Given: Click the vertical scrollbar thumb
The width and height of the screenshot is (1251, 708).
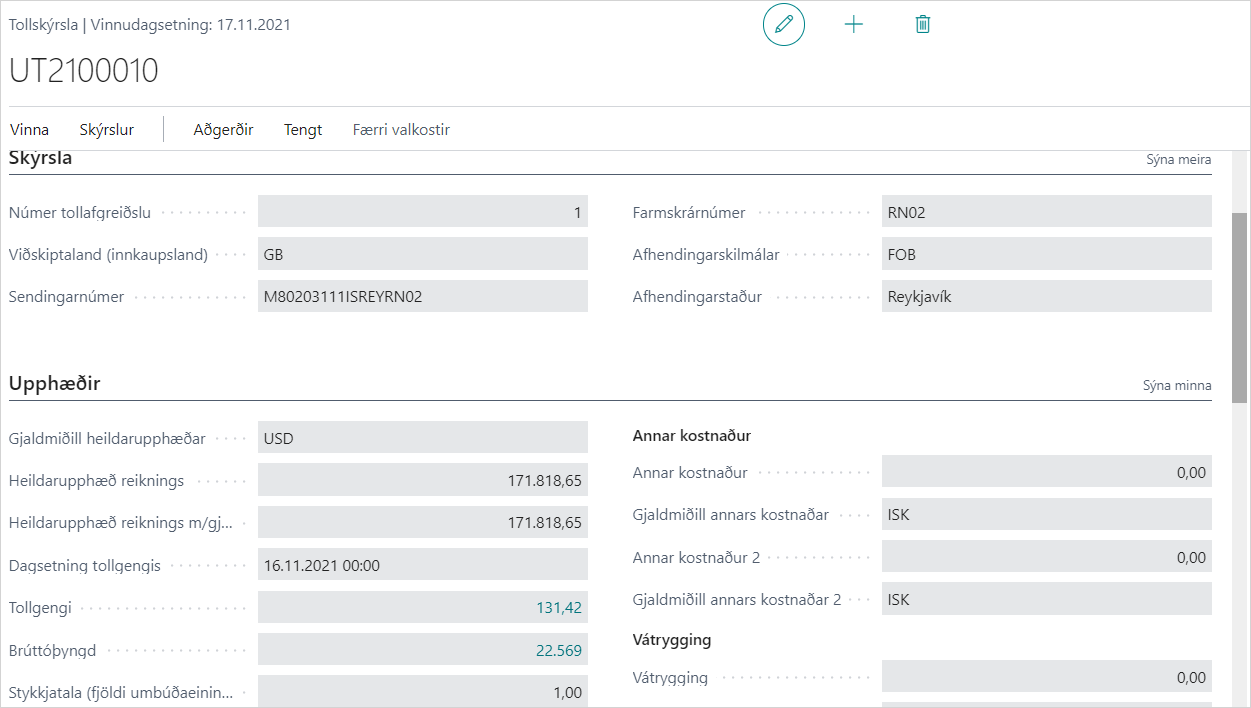Looking at the screenshot, I should [1240, 306].
